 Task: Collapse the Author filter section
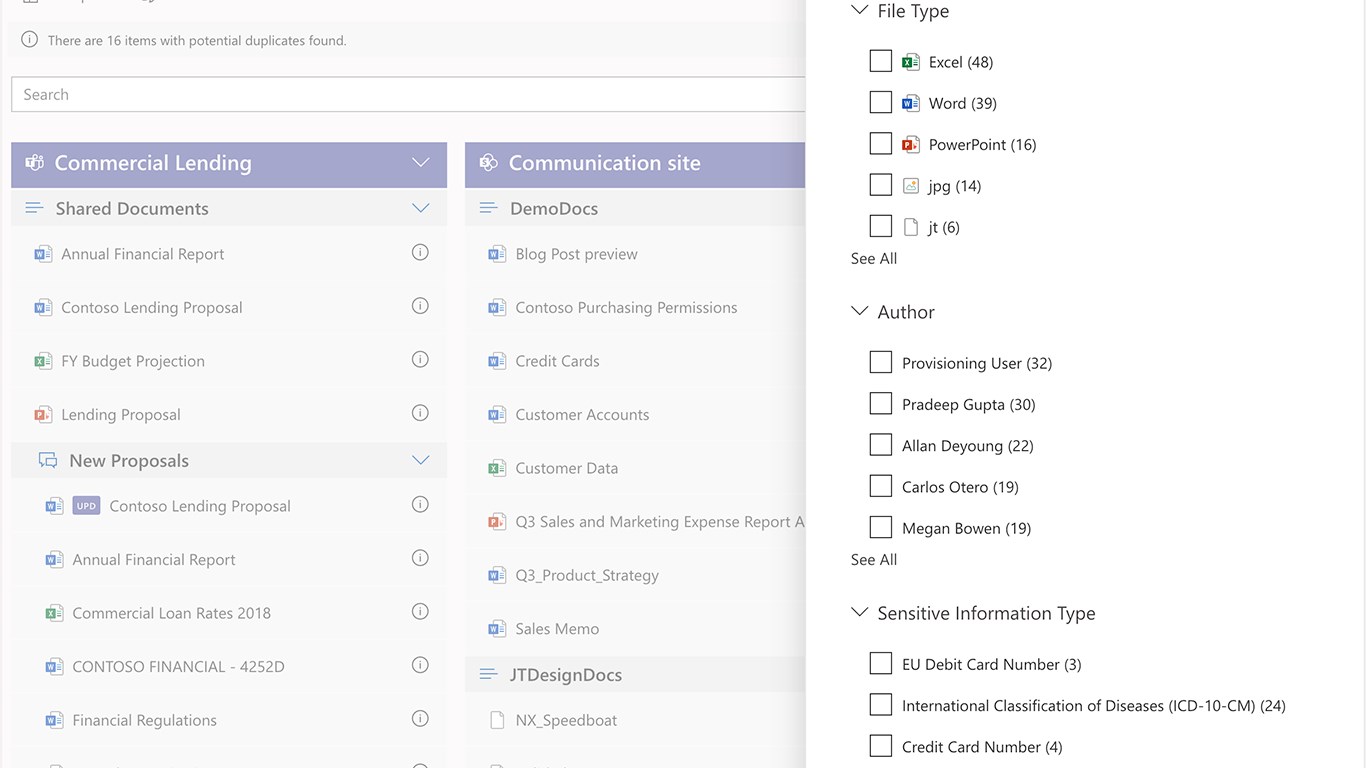tap(859, 312)
